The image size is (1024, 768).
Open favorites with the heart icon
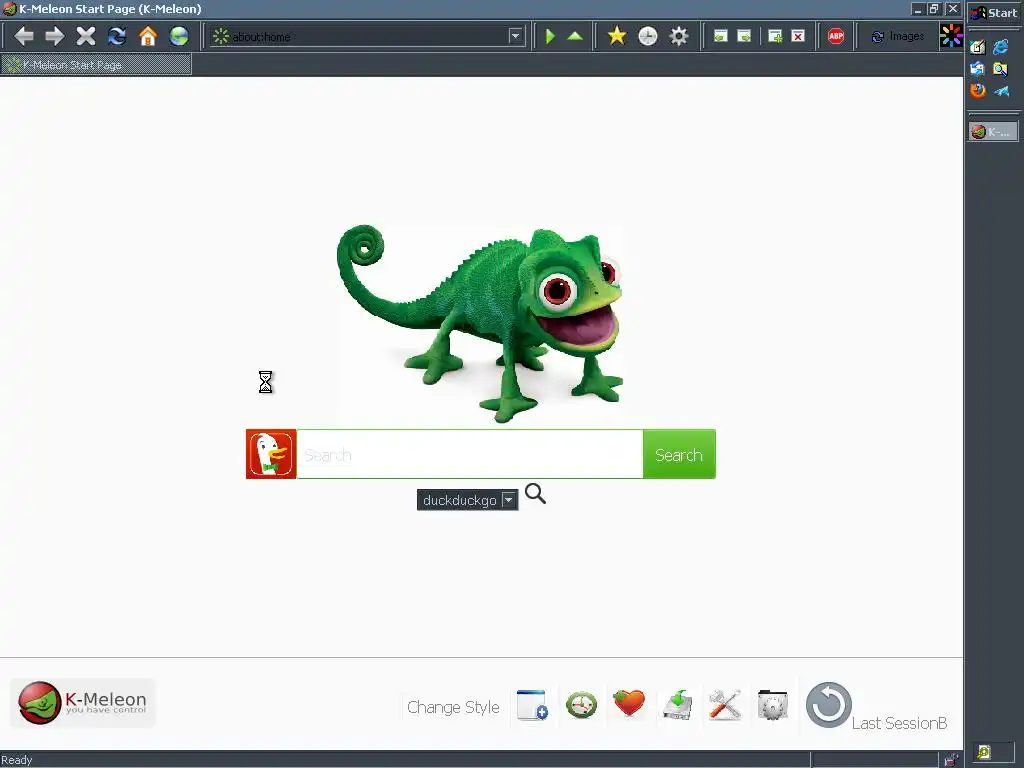tap(630, 704)
